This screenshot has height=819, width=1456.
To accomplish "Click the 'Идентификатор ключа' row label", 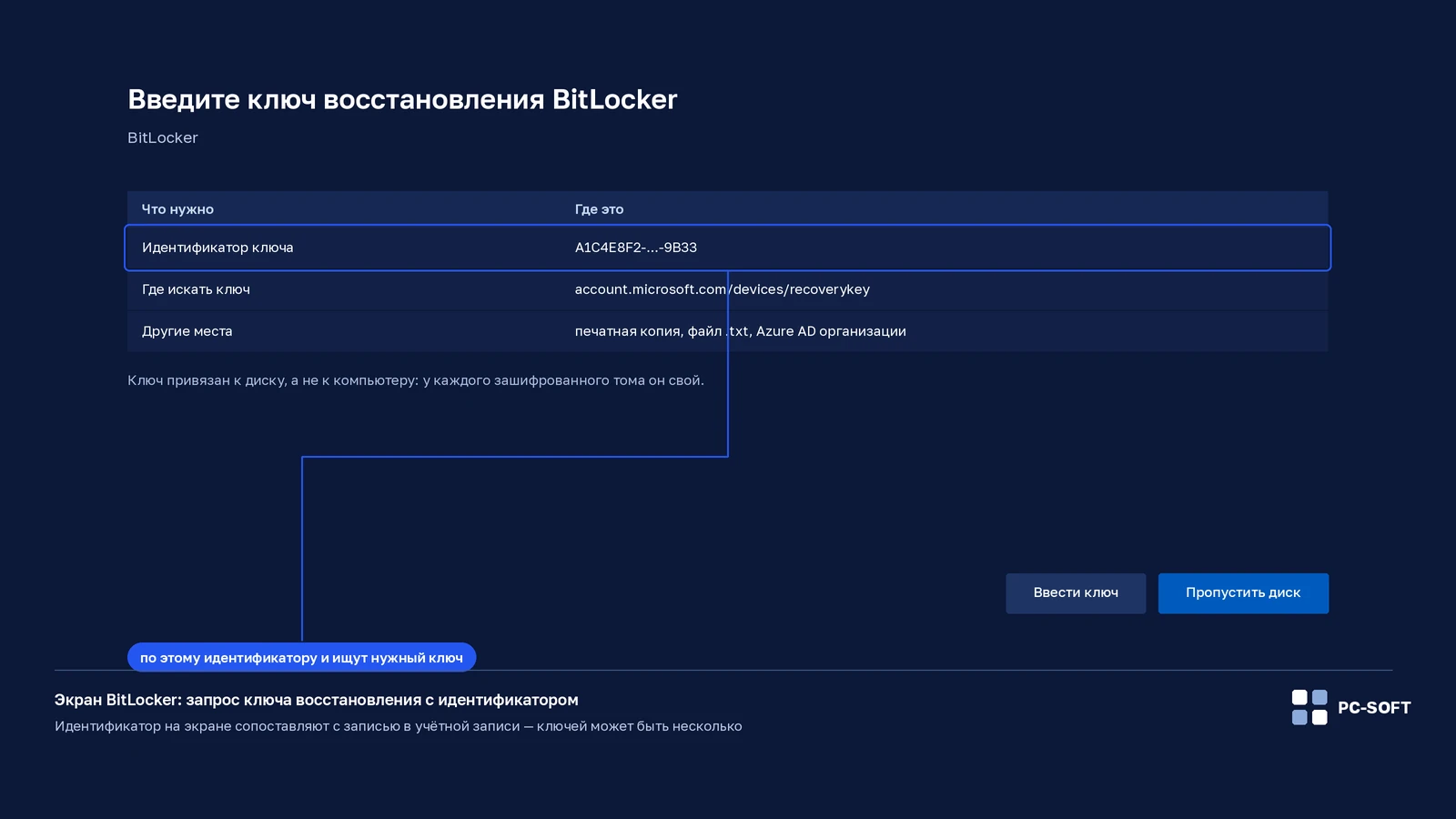I will pos(217,248).
